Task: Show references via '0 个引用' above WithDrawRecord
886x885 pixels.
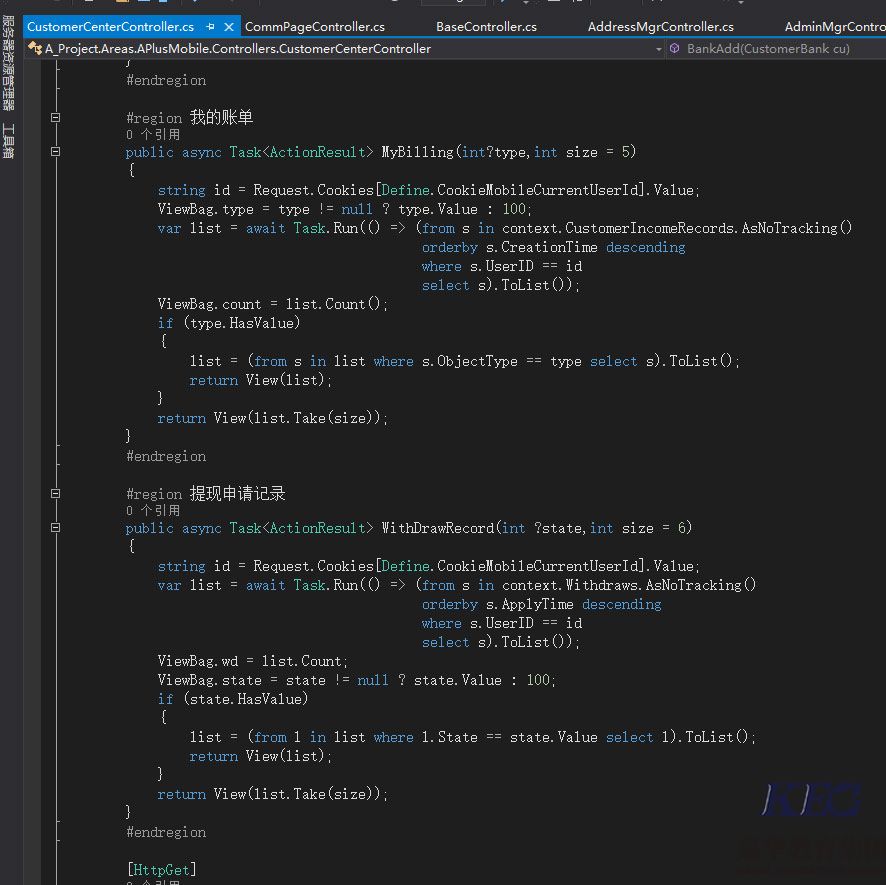Action: click(x=153, y=510)
